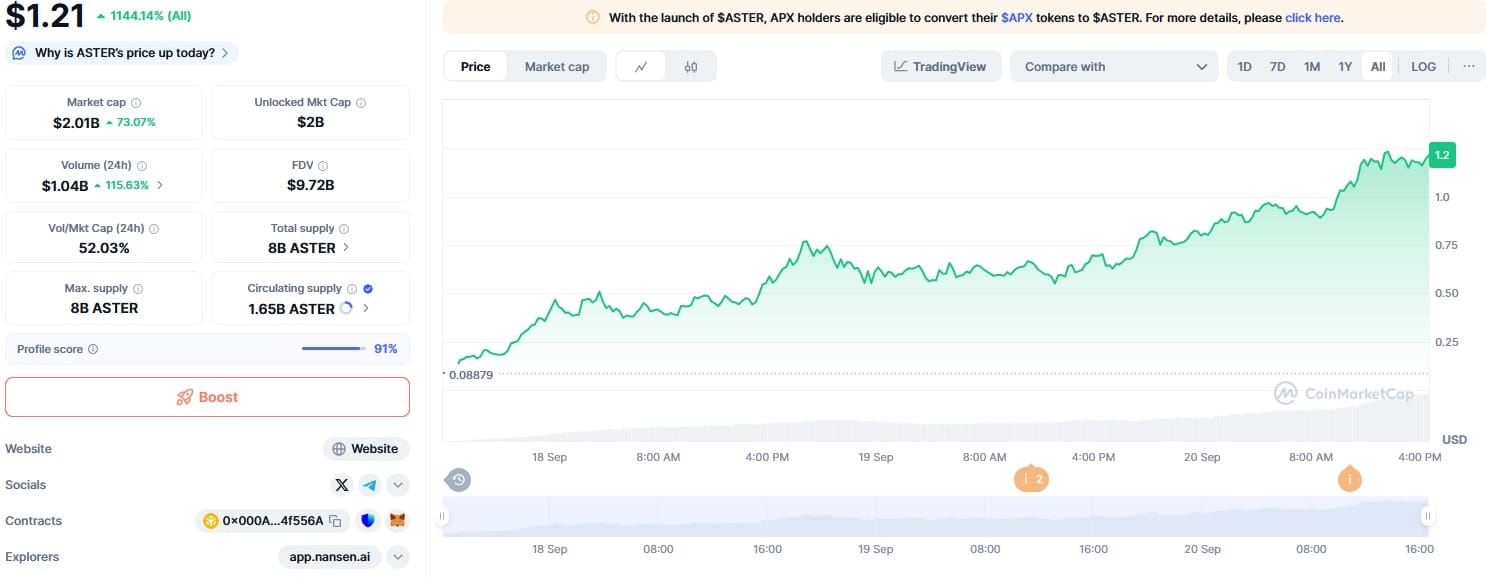Click the verified badge by Circulating supply
1486x577 pixels.
click(x=368, y=289)
